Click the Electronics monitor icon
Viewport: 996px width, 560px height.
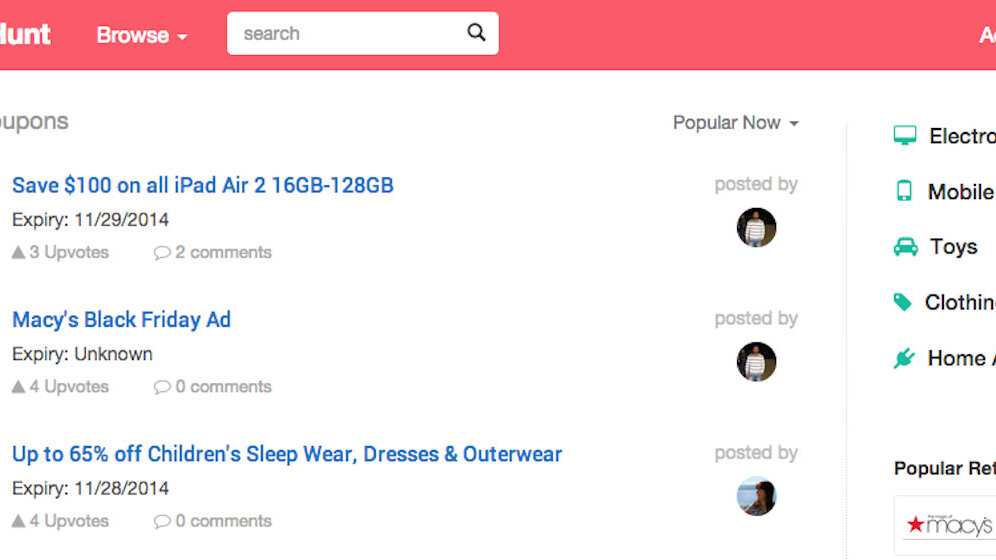[x=905, y=136]
